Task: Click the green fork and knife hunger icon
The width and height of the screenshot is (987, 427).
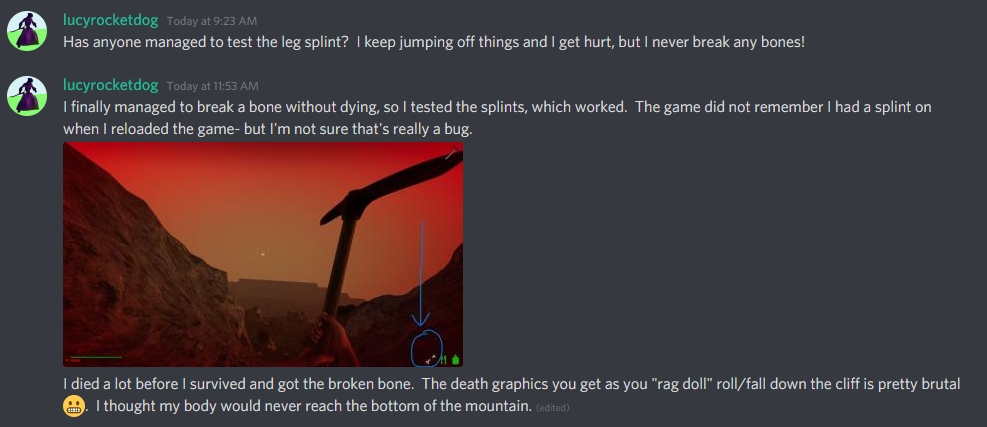Action: pyautogui.click(x=443, y=359)
